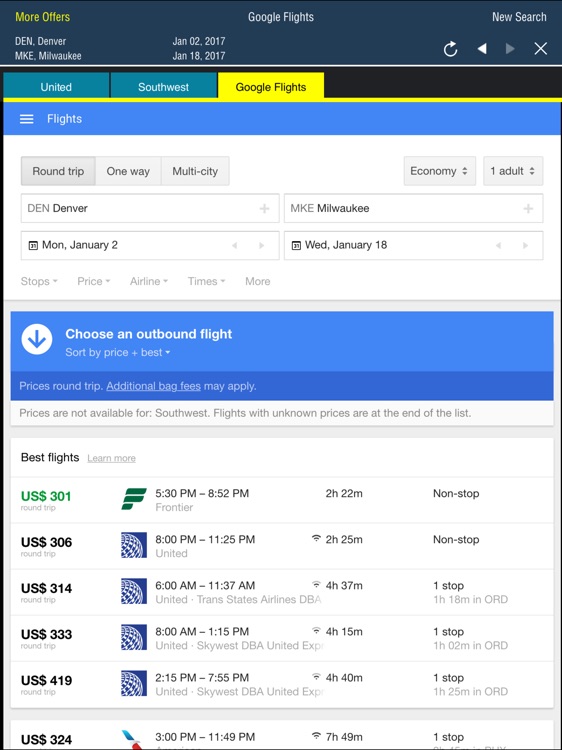Select the One way option
Viewport: 562px width, 750px height.
[x=128, y=171]
